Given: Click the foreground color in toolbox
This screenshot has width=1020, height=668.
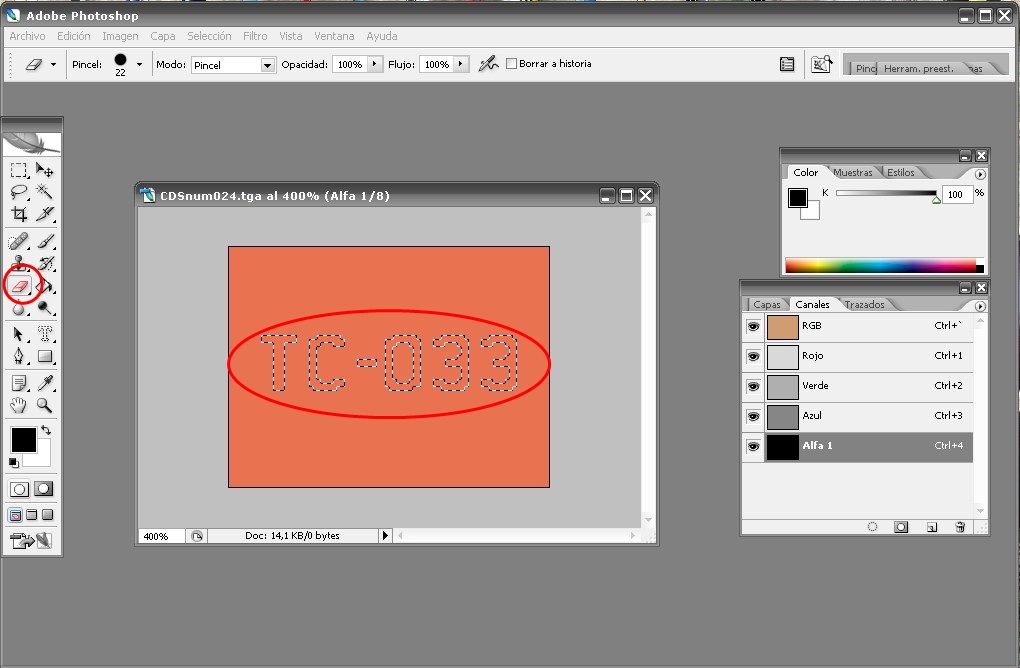Looking at the screenshot, I should point(23,440).
